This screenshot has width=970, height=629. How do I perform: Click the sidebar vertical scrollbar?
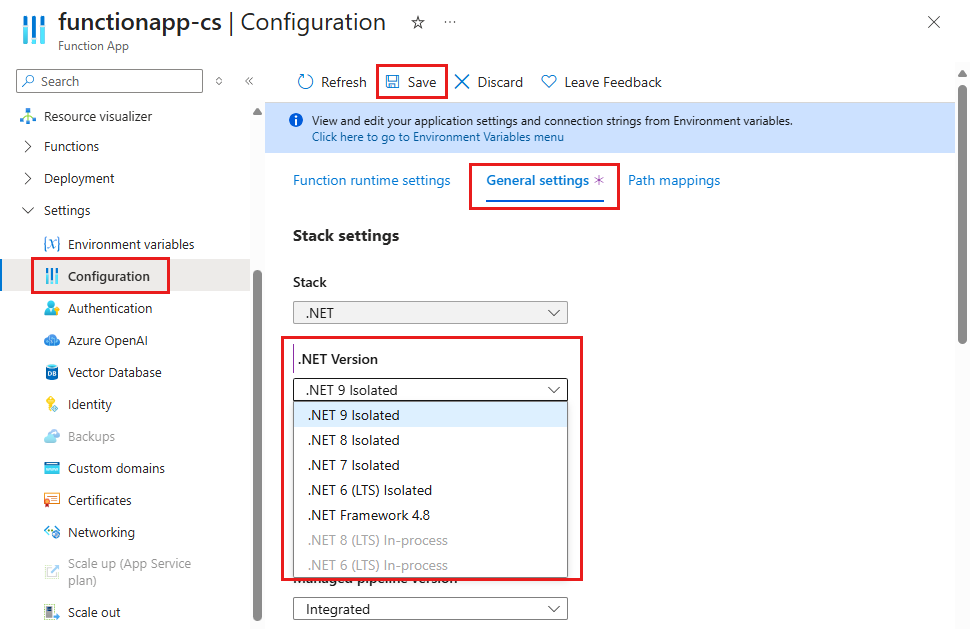pyautogui.click(x=257, y=445)
